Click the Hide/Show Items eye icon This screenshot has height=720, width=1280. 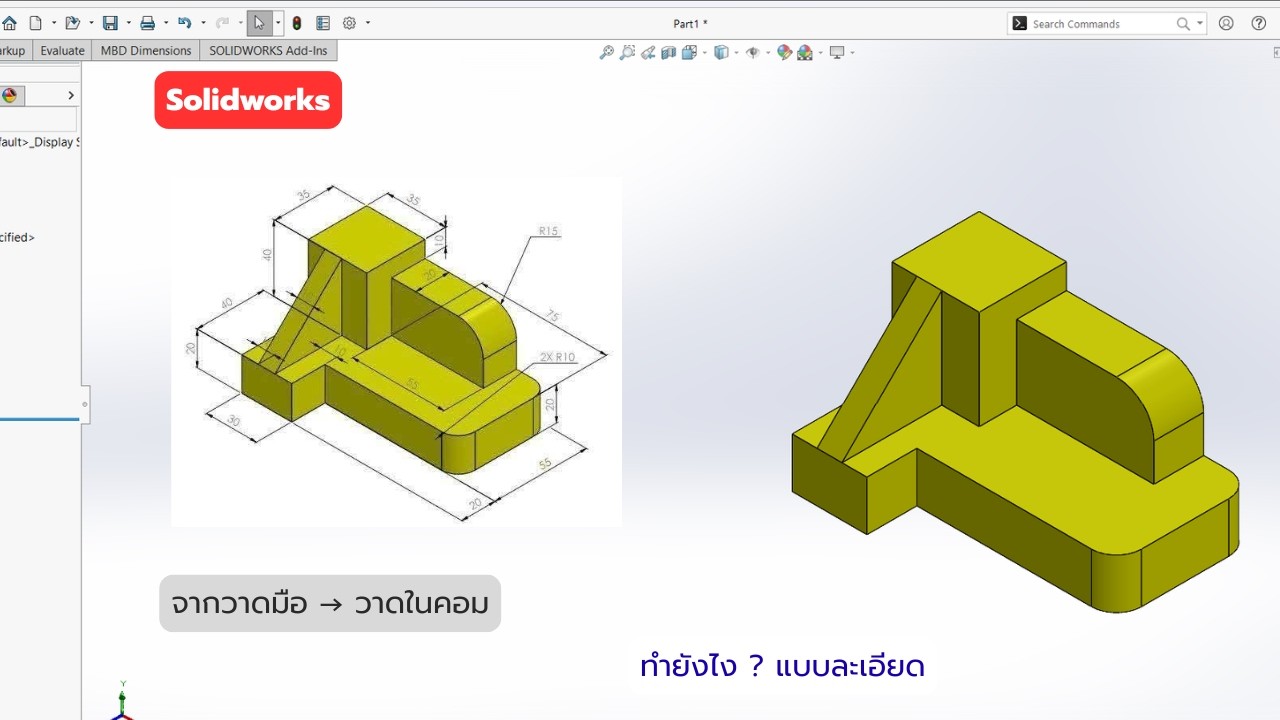tap(752, 53)
